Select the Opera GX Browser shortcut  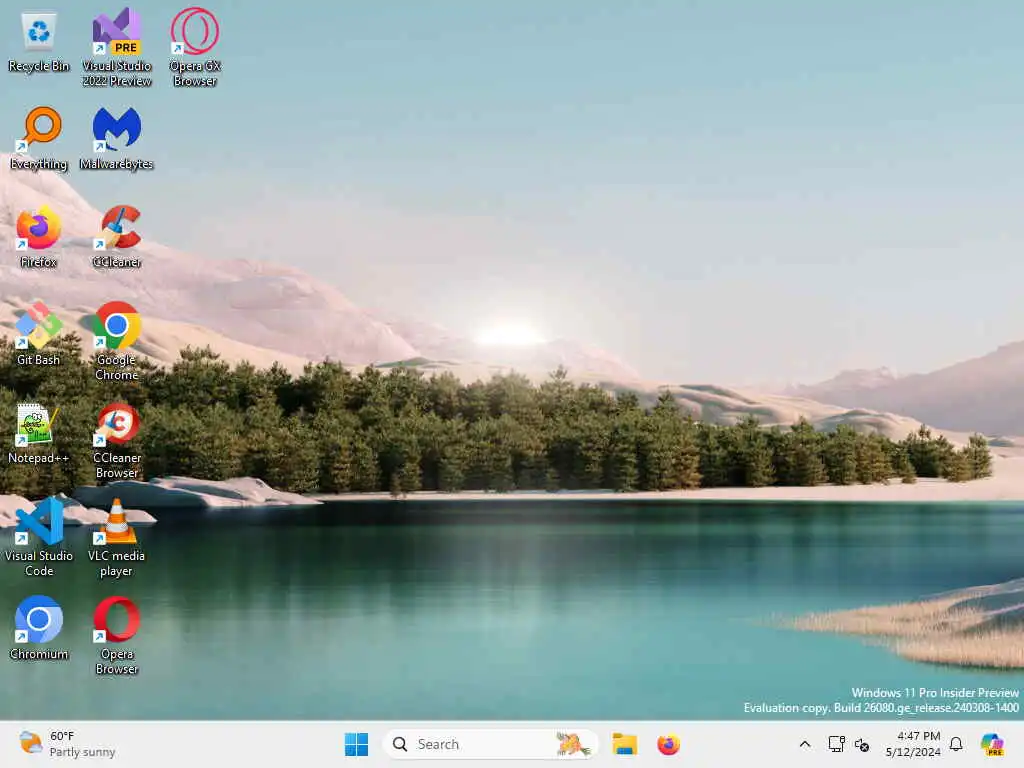pyautogui.click(x=195, y=47)
